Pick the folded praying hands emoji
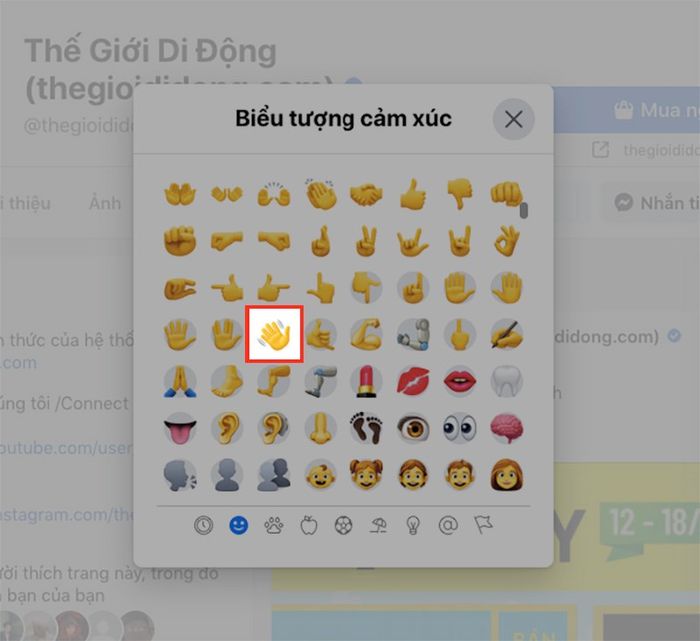This screenshot has width=700, height=641. coord(180,381)
